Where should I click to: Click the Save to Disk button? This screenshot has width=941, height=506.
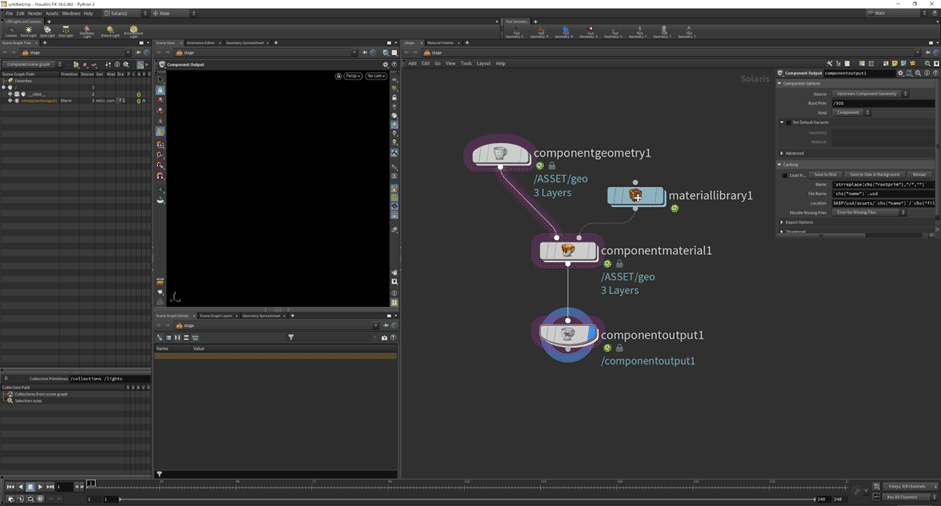[x=824, y=175]
